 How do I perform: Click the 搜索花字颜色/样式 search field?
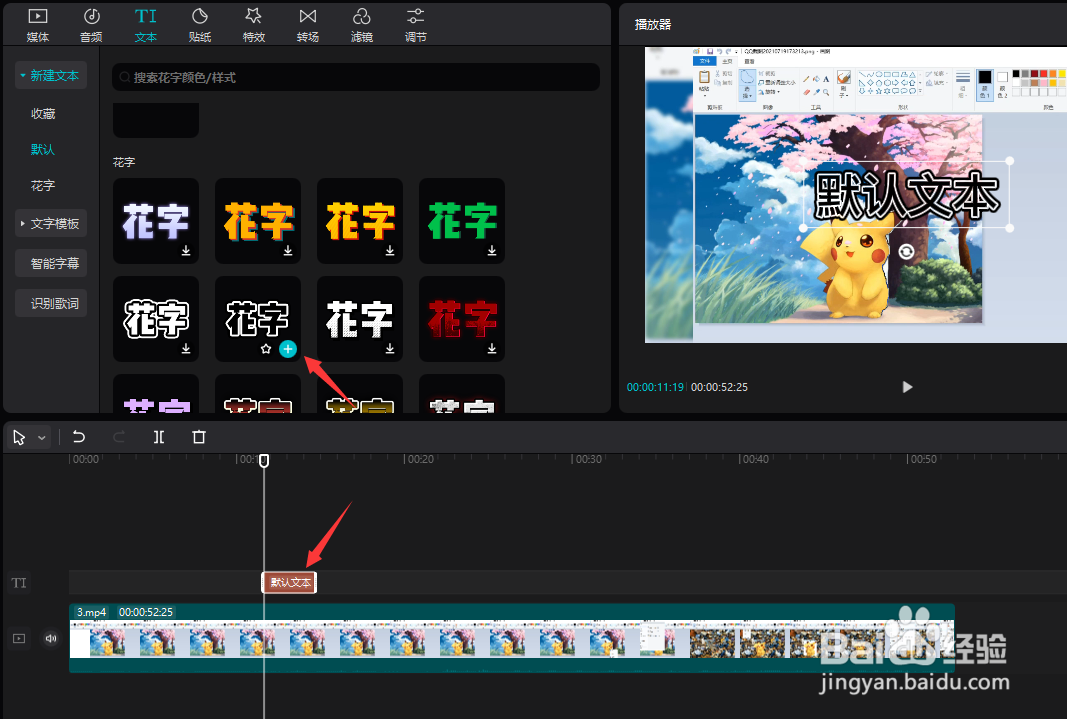(356, 78)
